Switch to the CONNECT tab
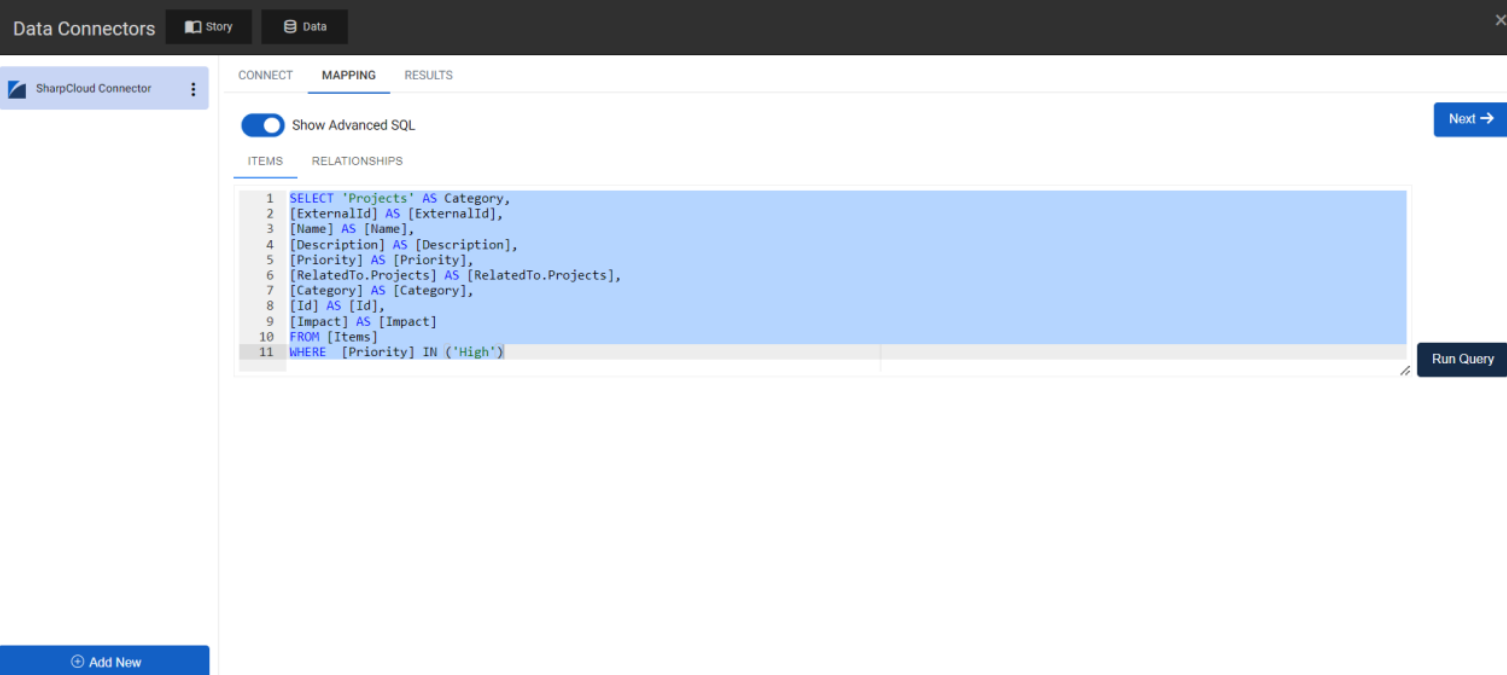Image resolution: width=1507 pixels, height=675 pixels. click(265, 75)
